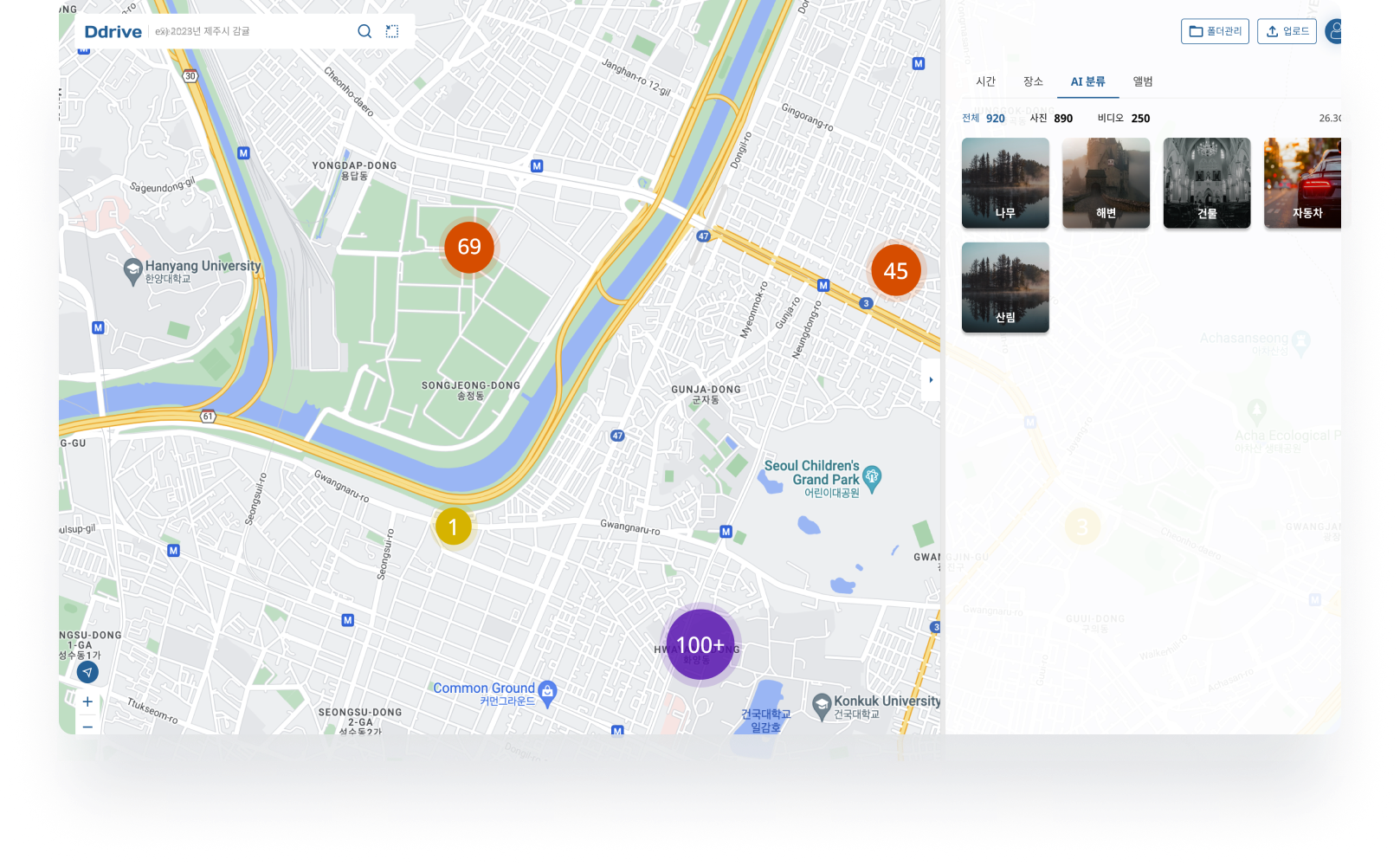This screenshot has width=1400, height=866.
Task: Click the Konkuk University map pin
Action: tap(822, 706)
